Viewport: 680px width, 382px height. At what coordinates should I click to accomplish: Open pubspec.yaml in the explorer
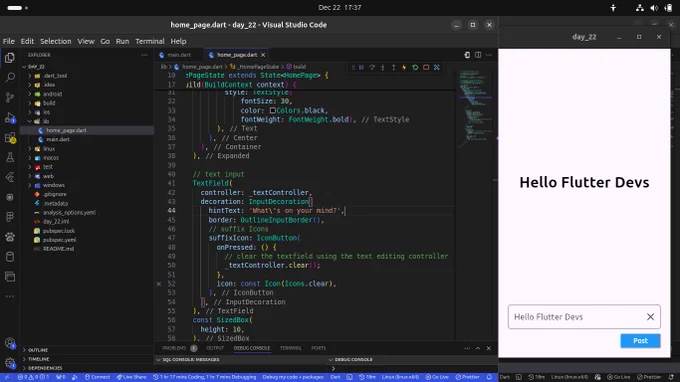[x=59, y=240]
